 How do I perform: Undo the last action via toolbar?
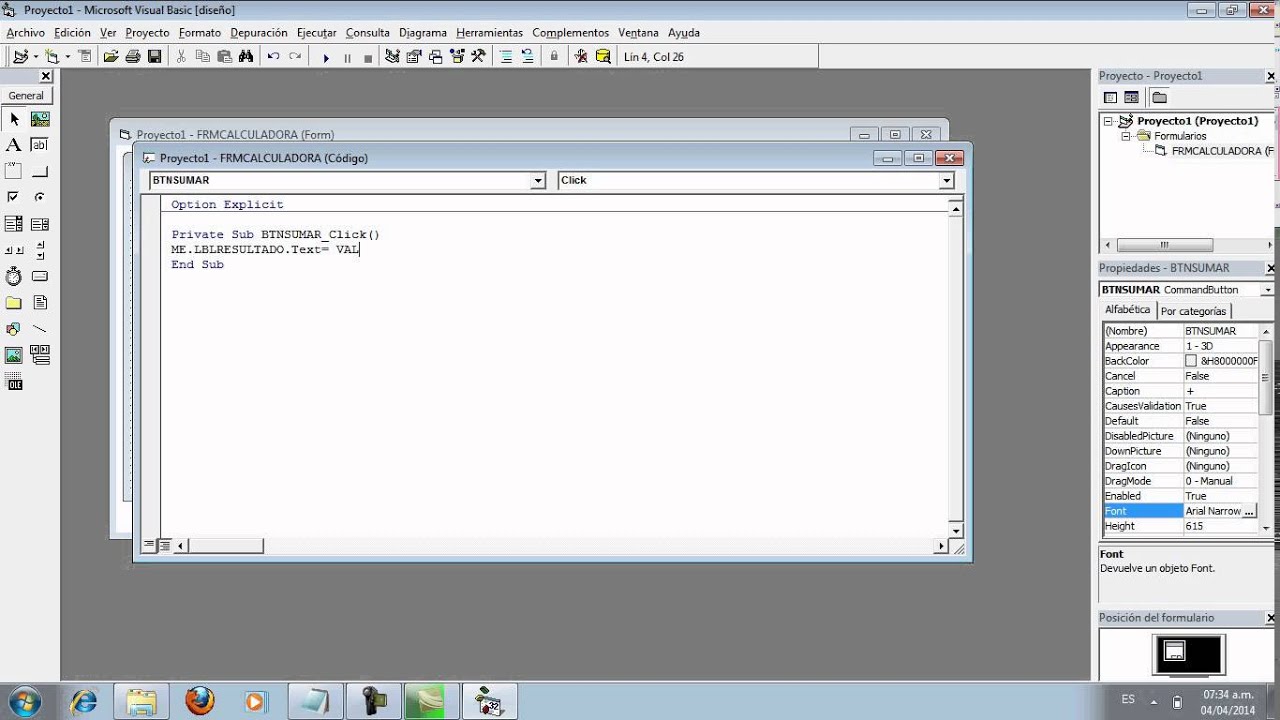[x=273, y=57]
